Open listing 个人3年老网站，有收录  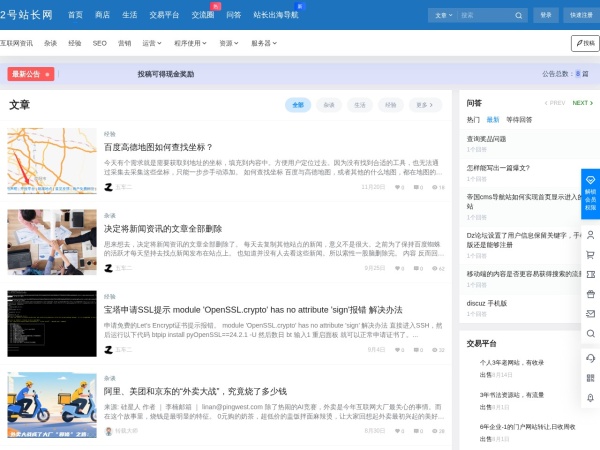coord(512,362)
